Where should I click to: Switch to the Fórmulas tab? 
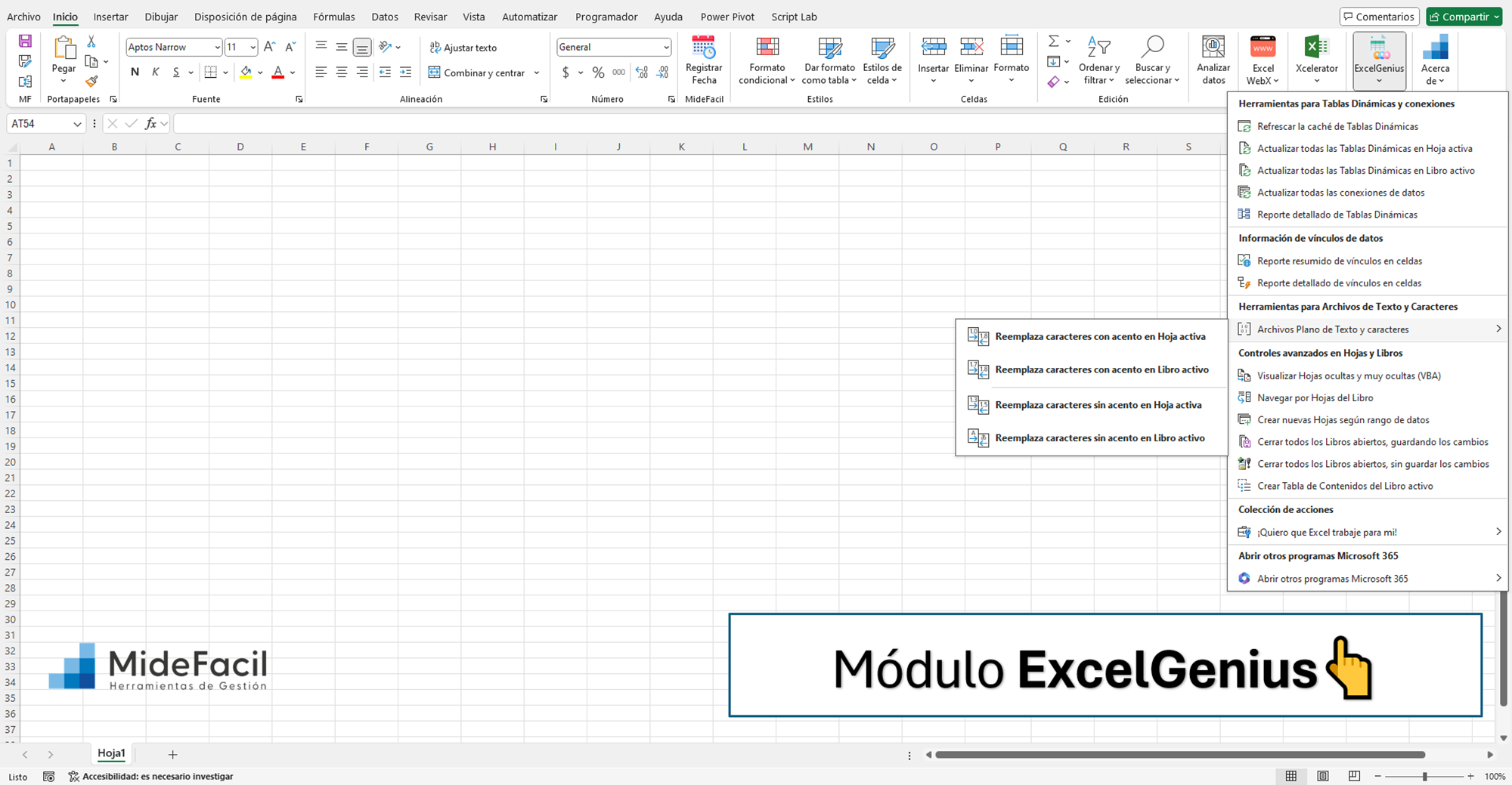pyautogui.click(x=333, y=17)
